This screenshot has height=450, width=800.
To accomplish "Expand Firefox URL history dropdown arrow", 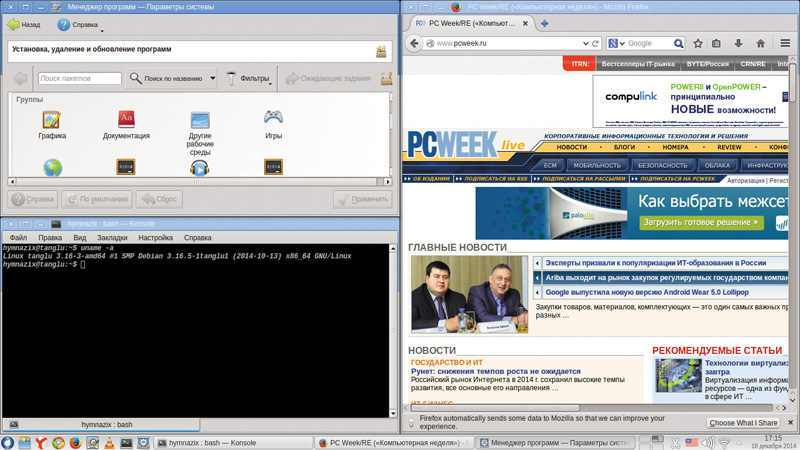I will (585, 43).
